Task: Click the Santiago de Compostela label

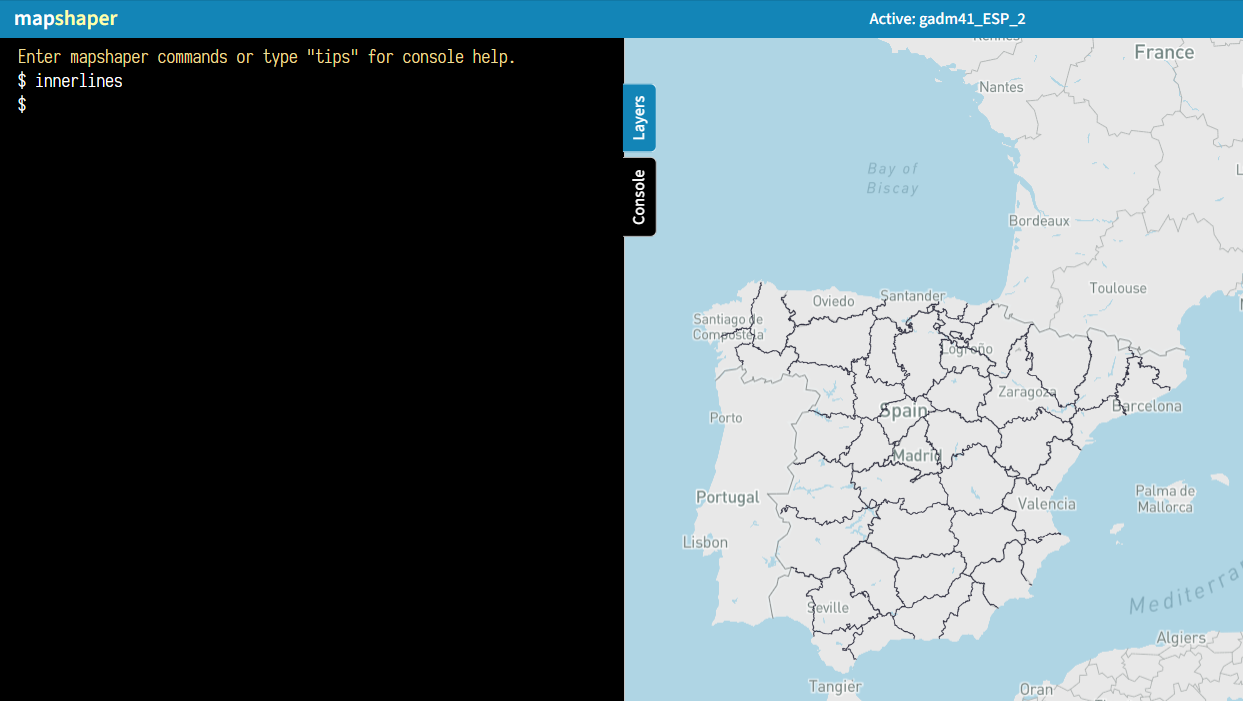Action: coord(728,327)
